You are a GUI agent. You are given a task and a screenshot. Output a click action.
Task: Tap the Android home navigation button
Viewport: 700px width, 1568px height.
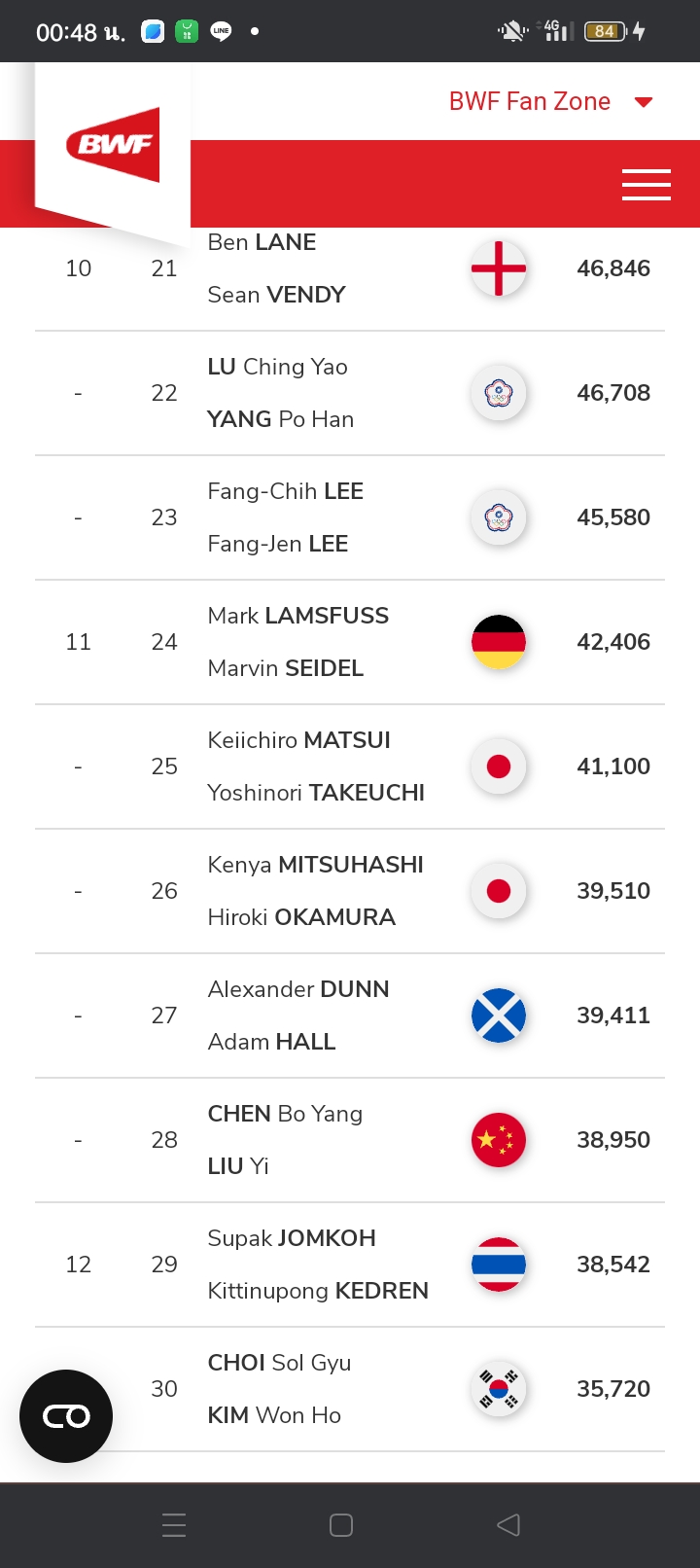click(341, 1525)
